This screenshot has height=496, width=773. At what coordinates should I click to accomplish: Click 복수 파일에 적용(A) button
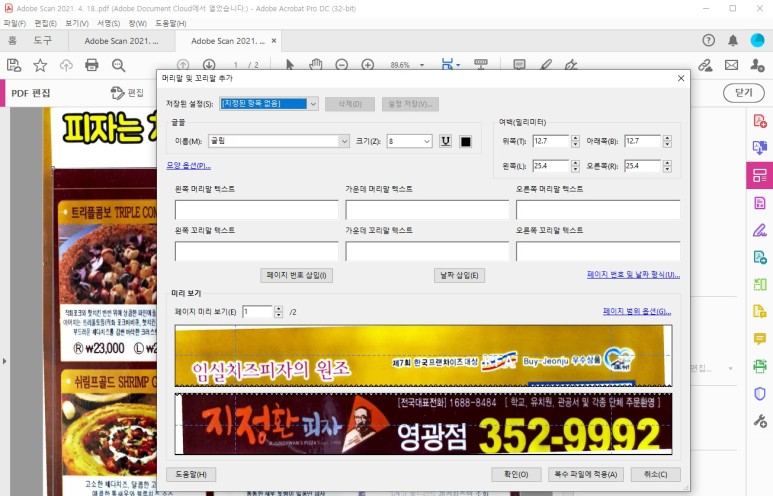[586, 474]
